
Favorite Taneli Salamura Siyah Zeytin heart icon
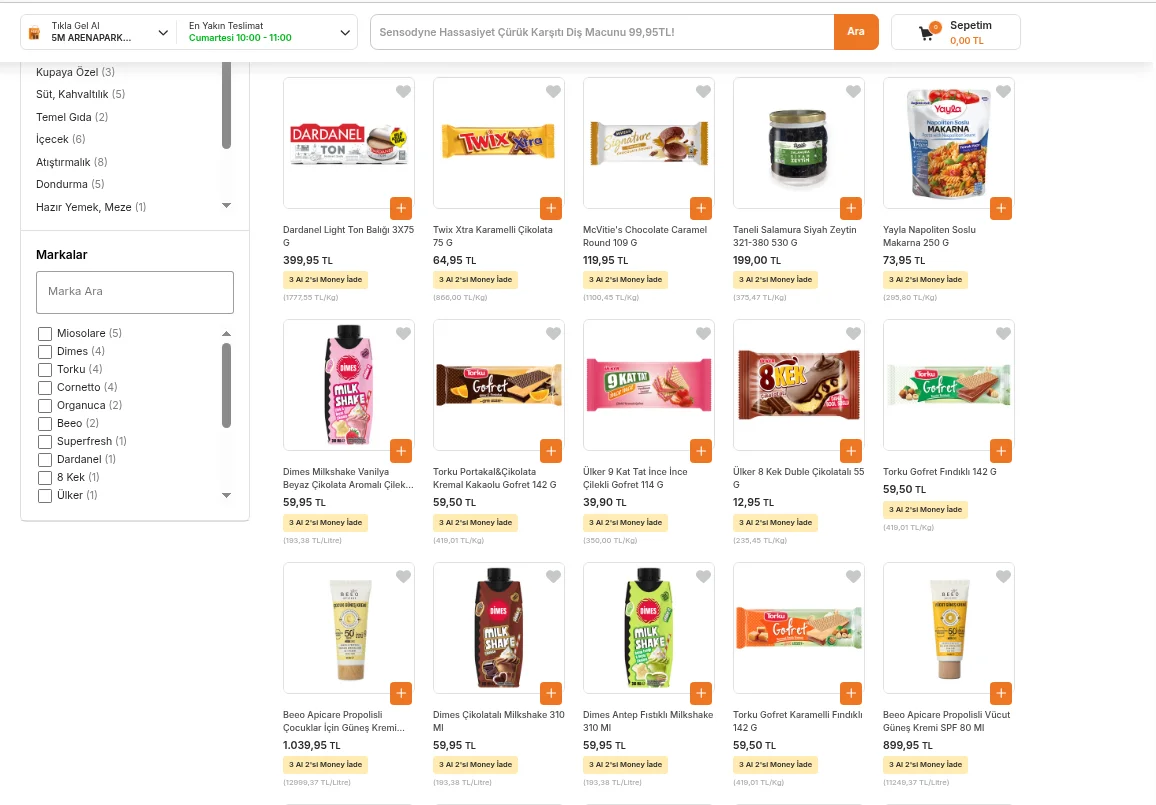point(853,91)
